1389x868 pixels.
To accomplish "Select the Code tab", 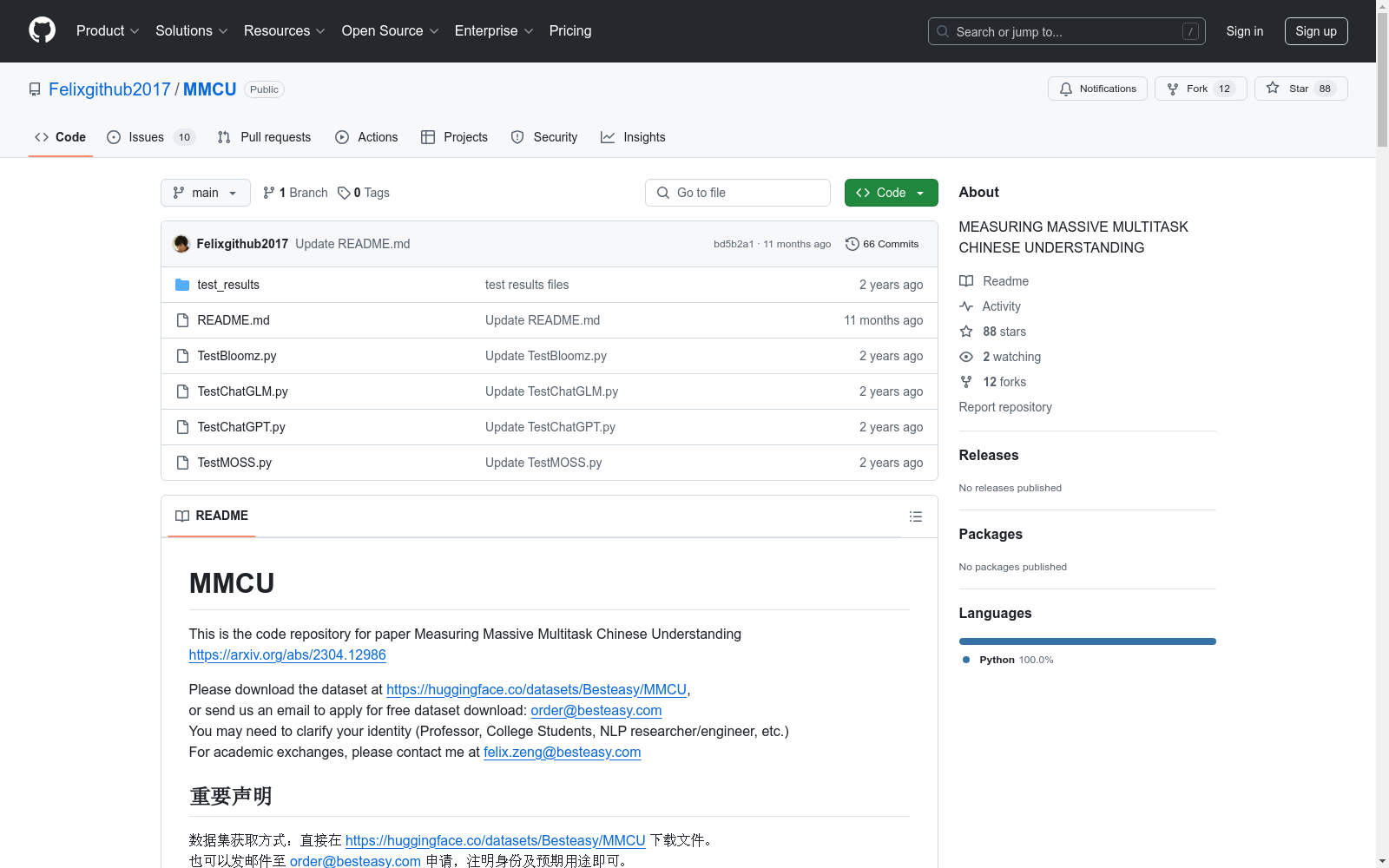I will (x=60, y=137).
